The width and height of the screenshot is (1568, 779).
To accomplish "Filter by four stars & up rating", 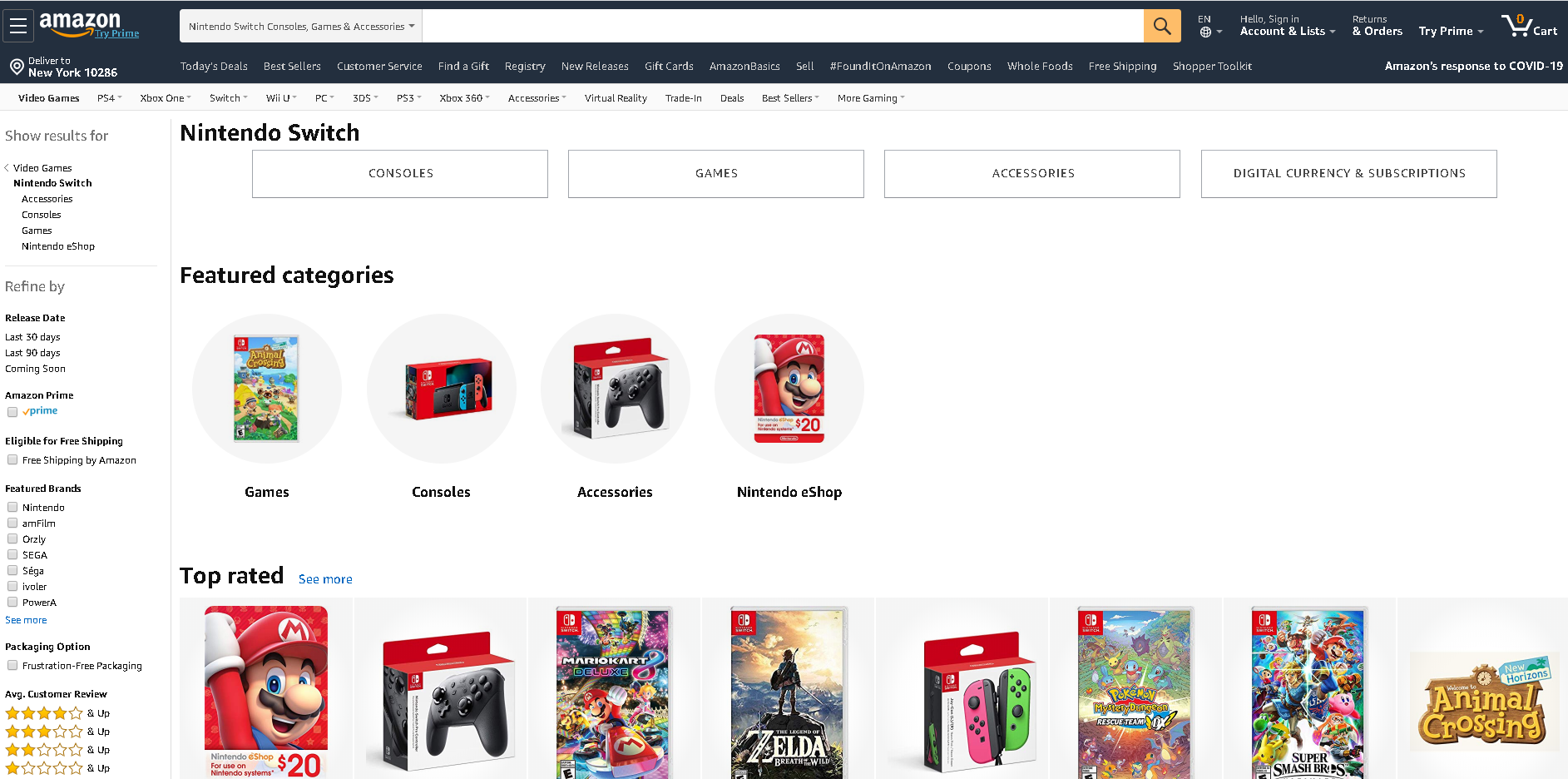I will tap(57, 713).
